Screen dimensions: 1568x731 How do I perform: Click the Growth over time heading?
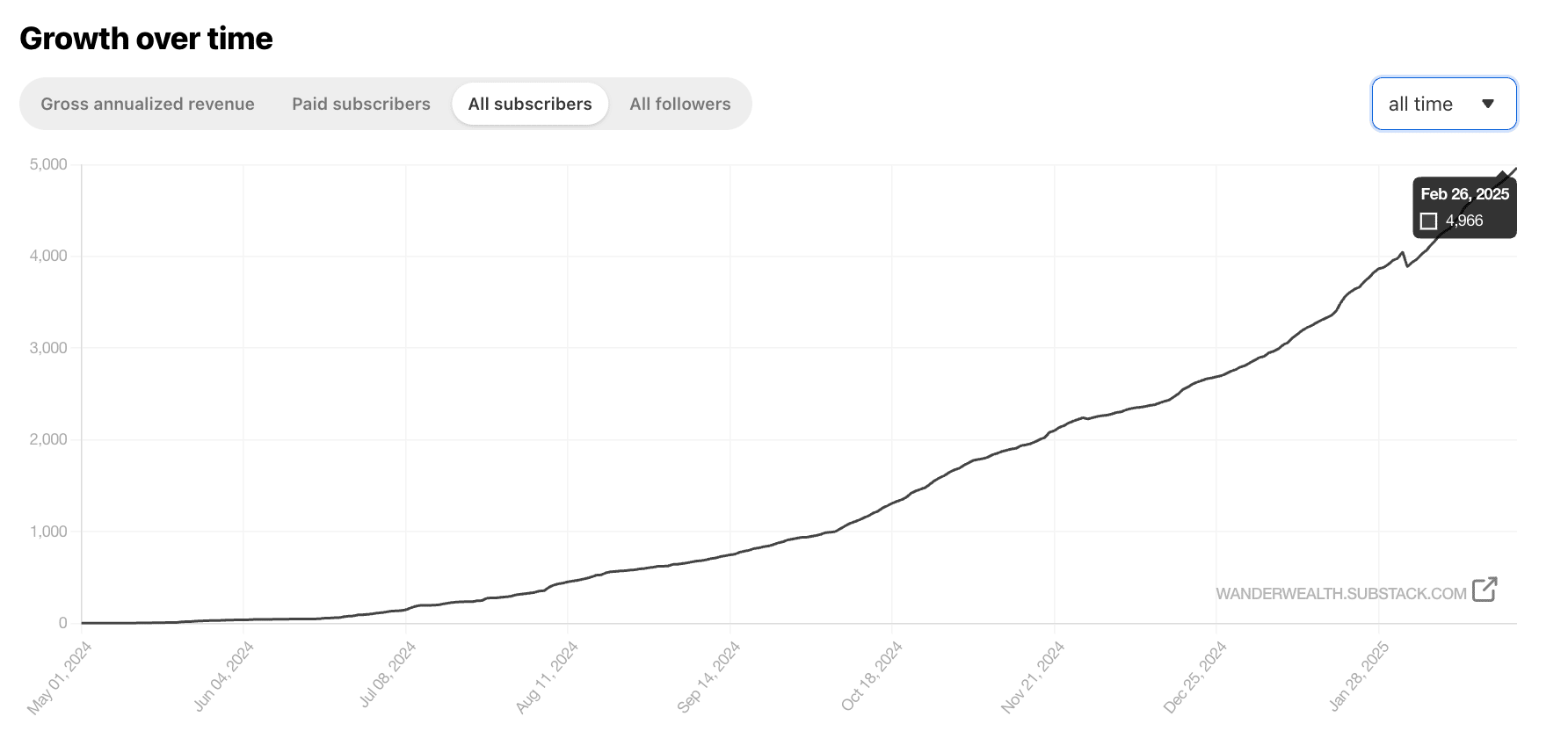(x=146, y=39)
